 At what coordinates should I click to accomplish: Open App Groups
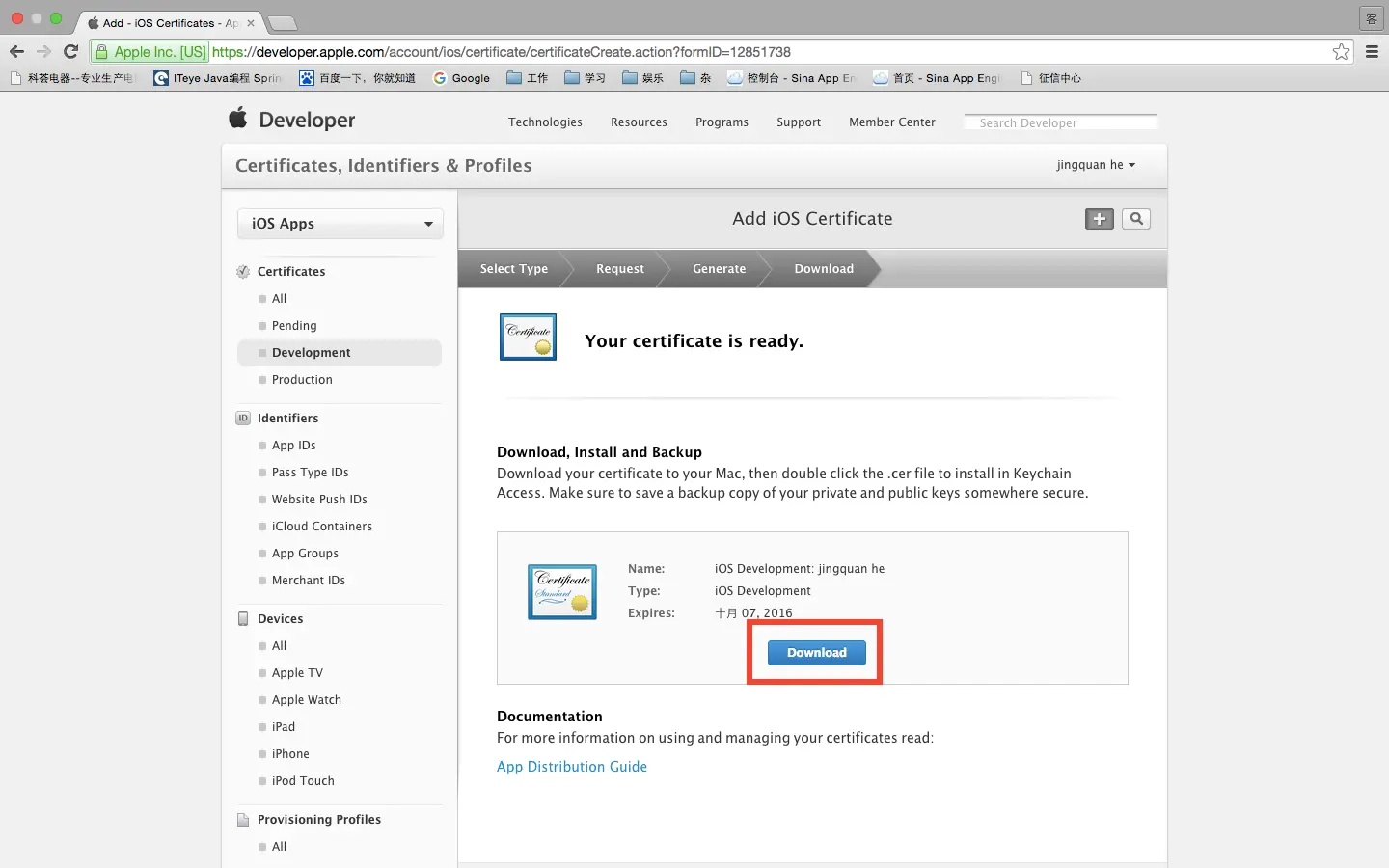click(305, 554)
